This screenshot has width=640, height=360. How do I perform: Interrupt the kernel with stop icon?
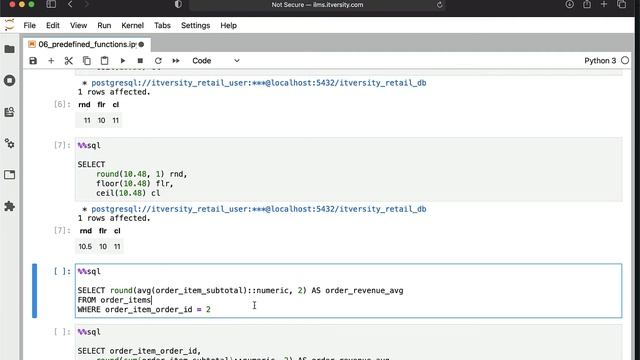(140, 61)
